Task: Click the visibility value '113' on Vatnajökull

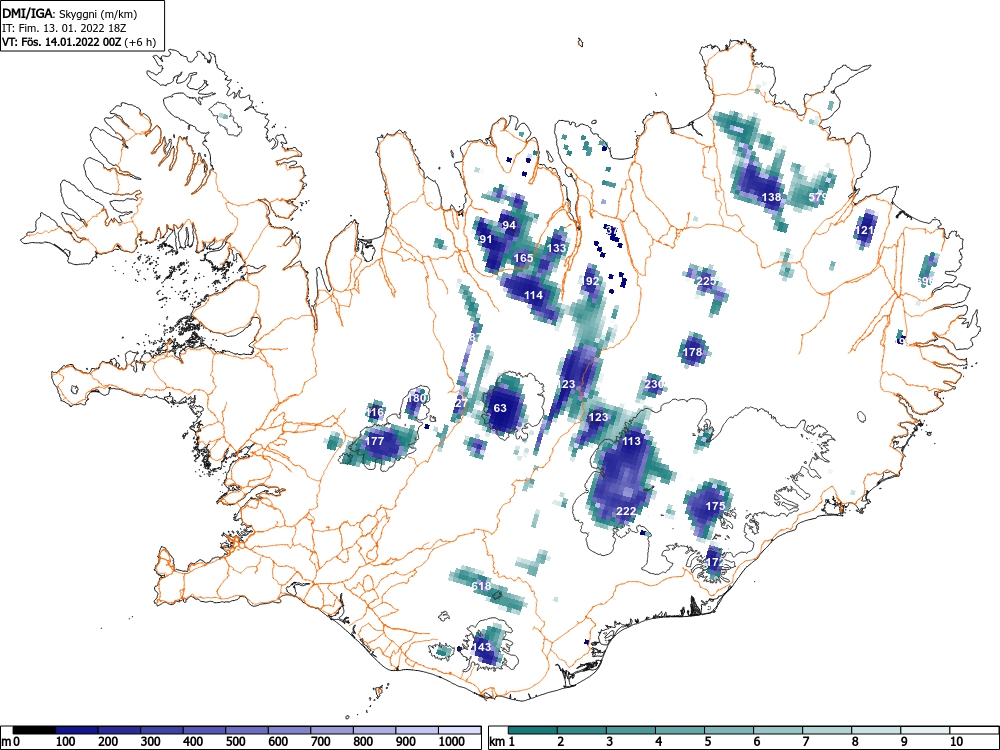Action: [x=631, y=441]
